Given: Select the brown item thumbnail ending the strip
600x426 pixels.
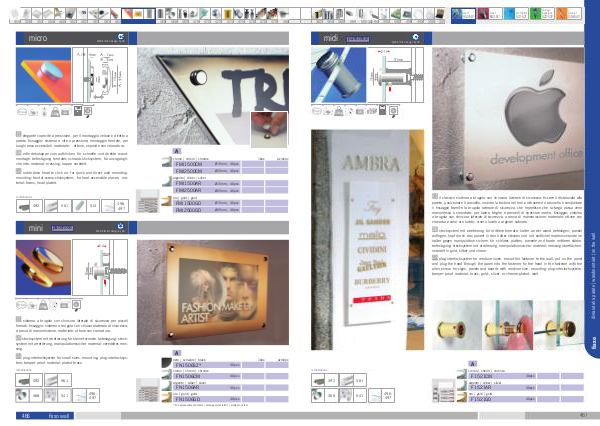Looking at the screenshot, I should 440,14.
